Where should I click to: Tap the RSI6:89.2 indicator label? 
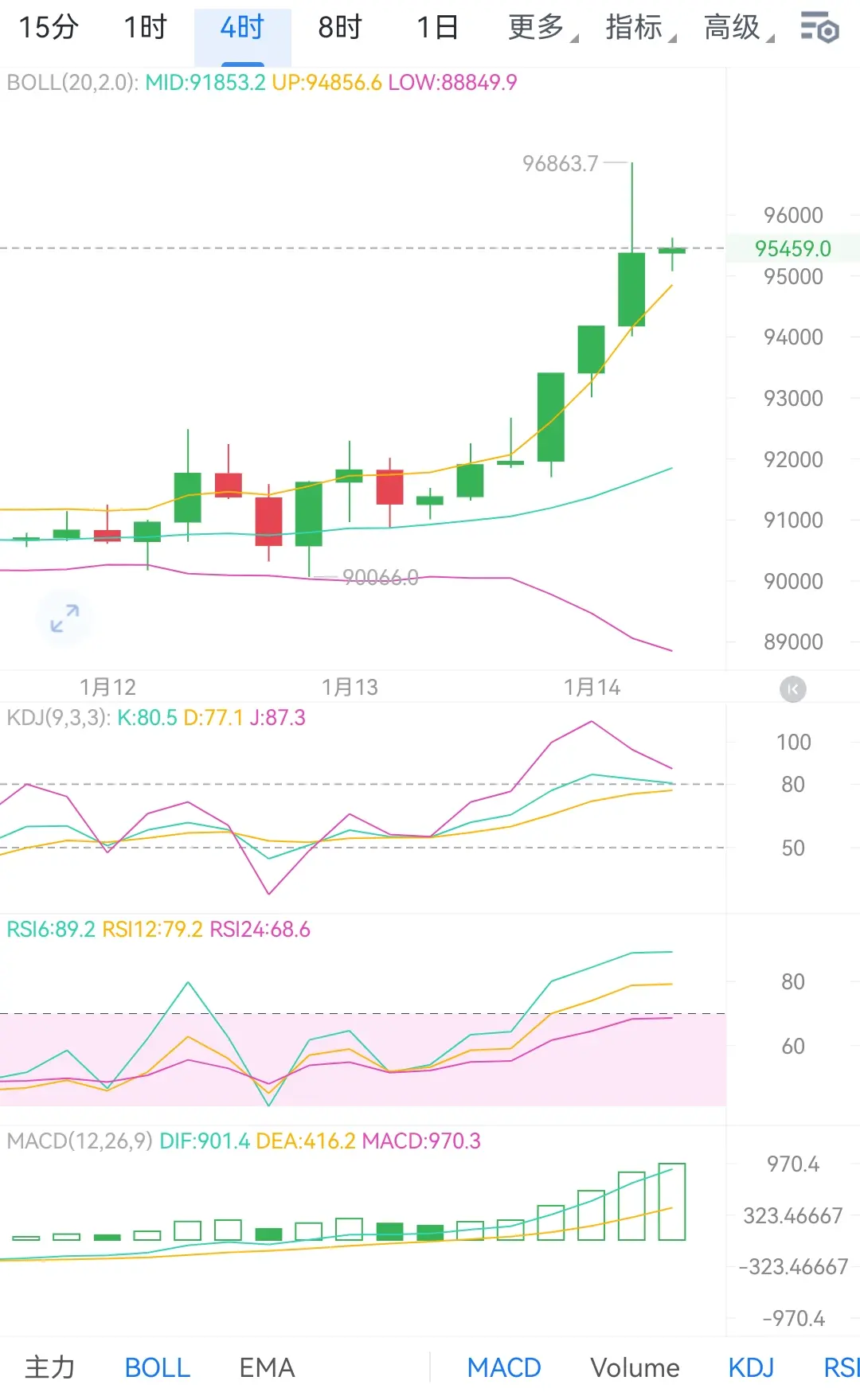51,930
